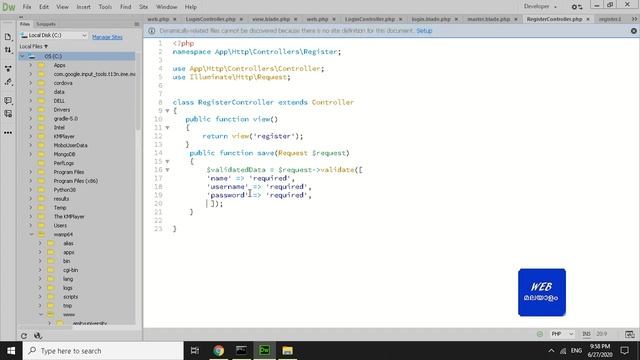
Task: Show hidden tray icons chevron
Action: pos(551,351)
